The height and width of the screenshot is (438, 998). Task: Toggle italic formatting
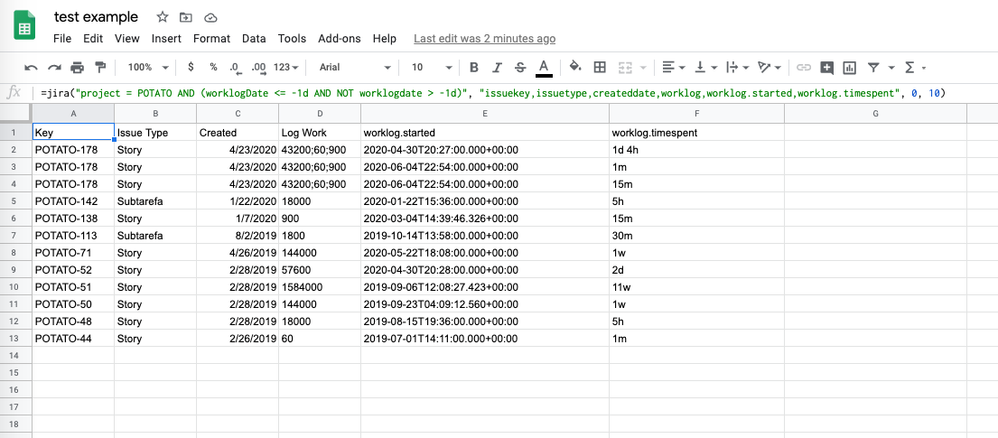click(x=497, y=67)
